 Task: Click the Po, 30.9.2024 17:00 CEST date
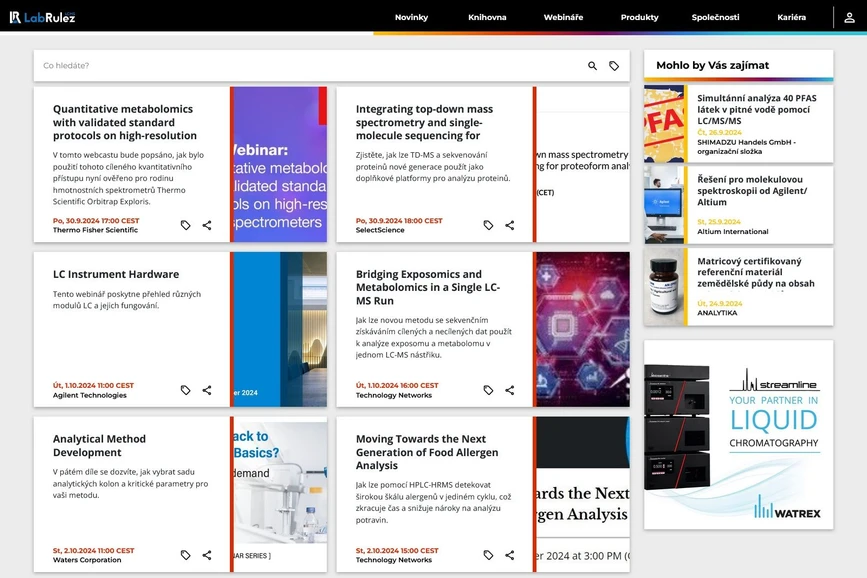[x=96, y=221]
